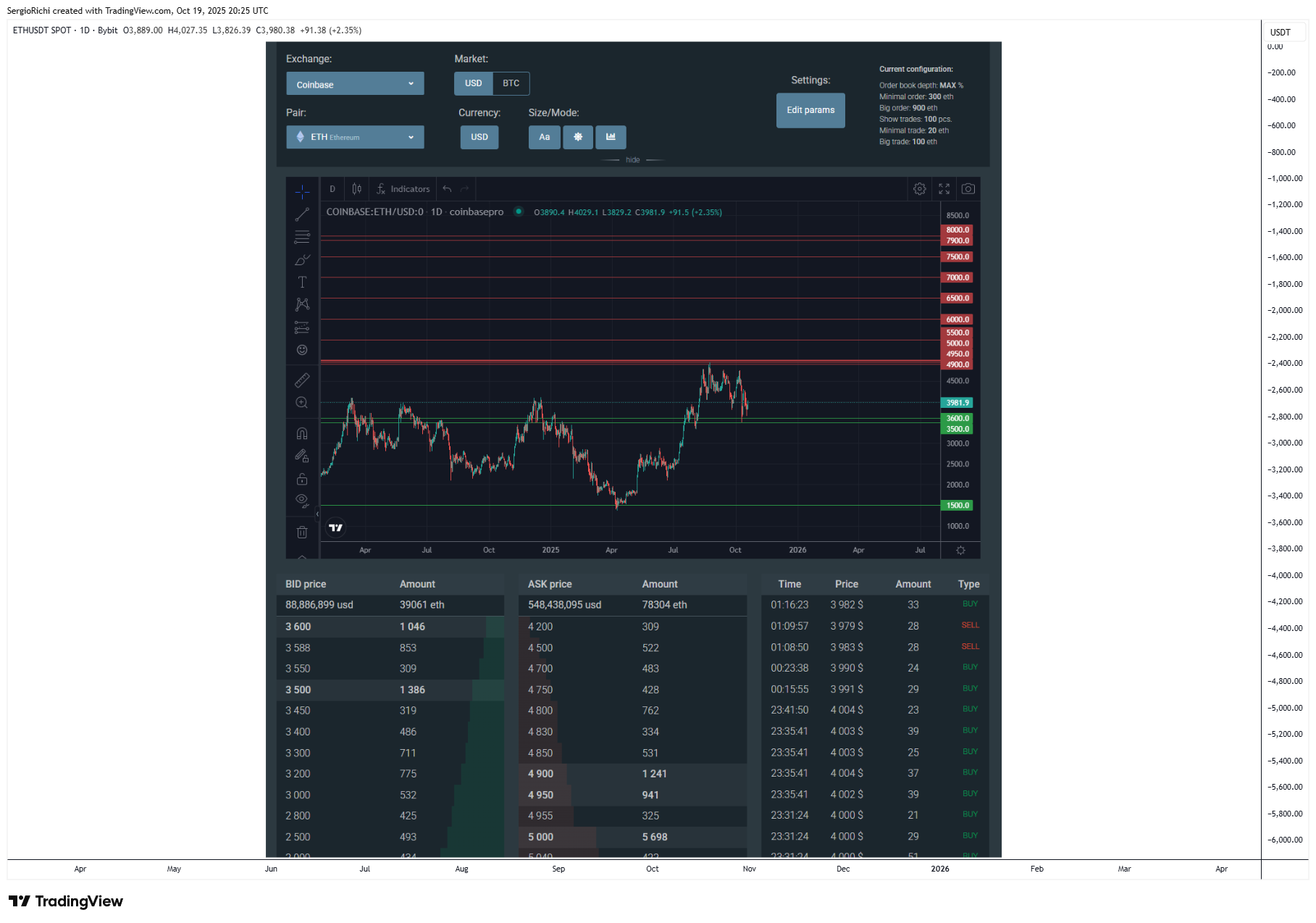Select the 3 500 bid price row

coord(390,690)
